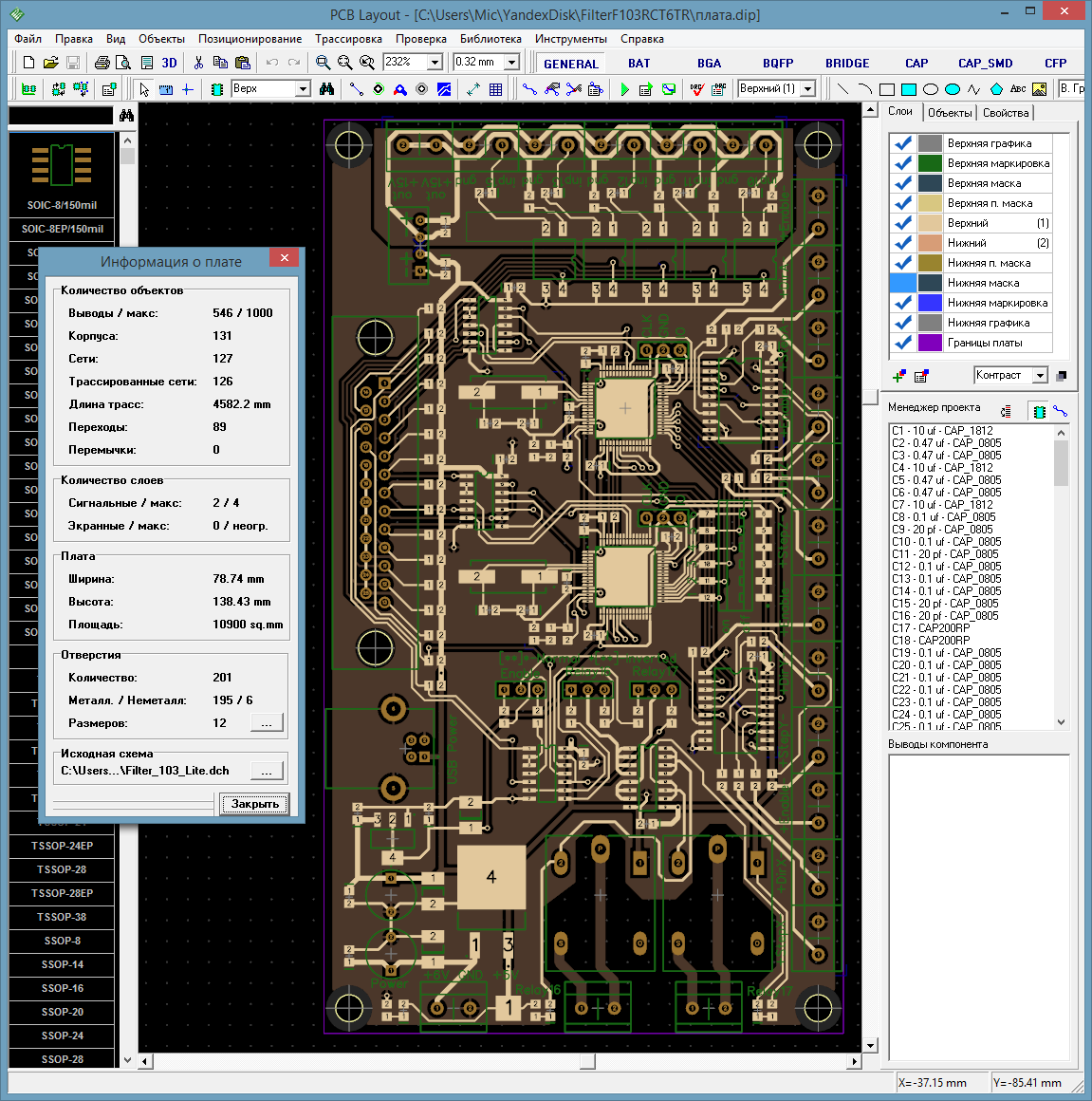The height and width of the screenshot is (1101, 1092).
Task: Open the zoom percentage 232% dropdown
Action: pos(435,63)
